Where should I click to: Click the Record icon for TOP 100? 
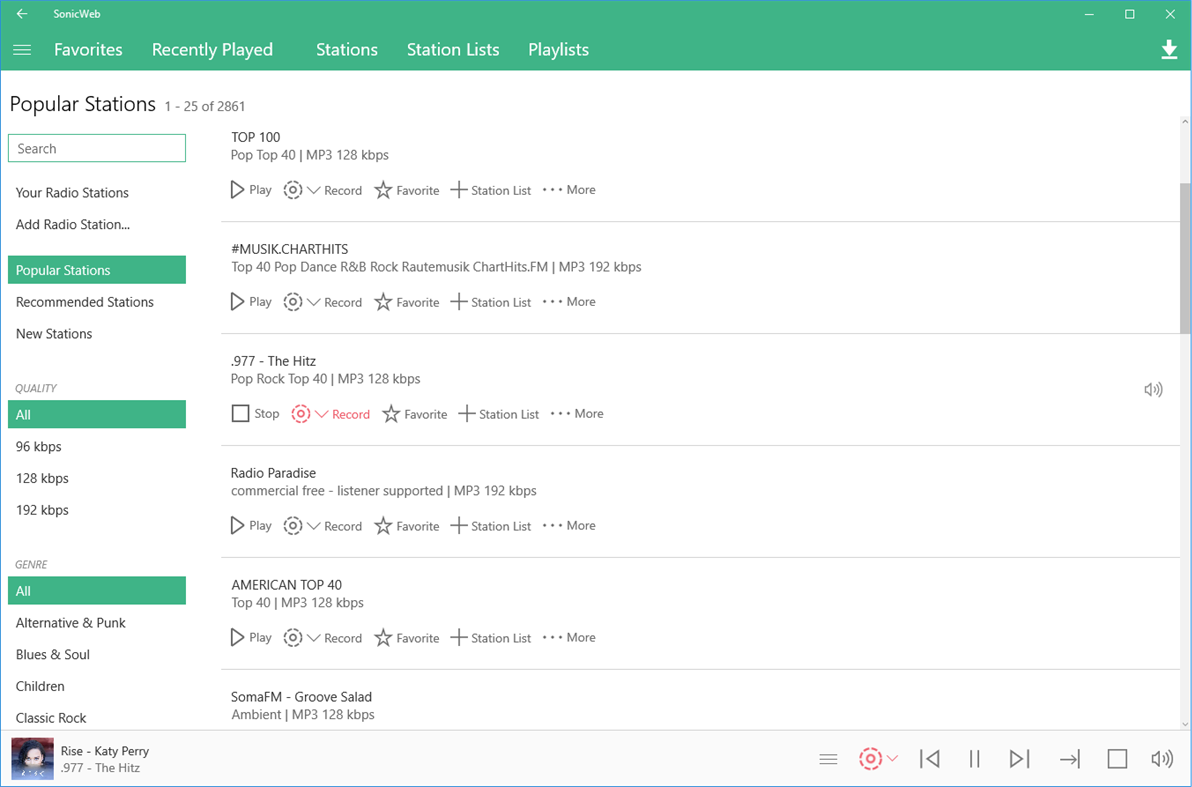293,189
